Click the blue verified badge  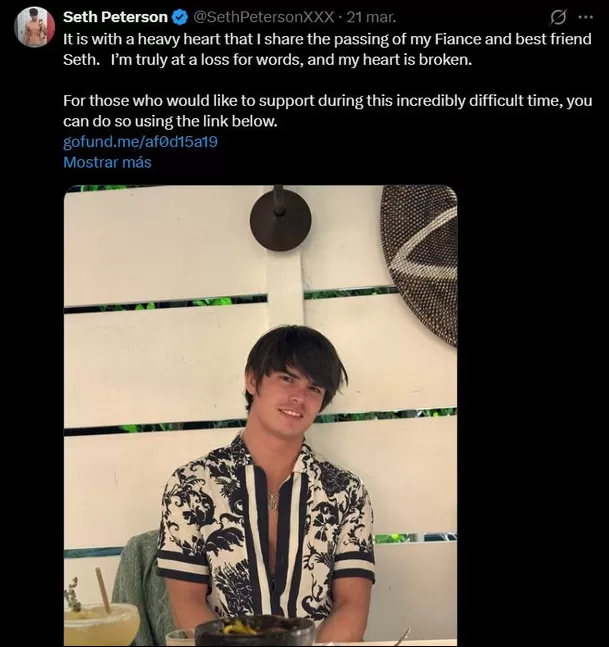[179, 17]
